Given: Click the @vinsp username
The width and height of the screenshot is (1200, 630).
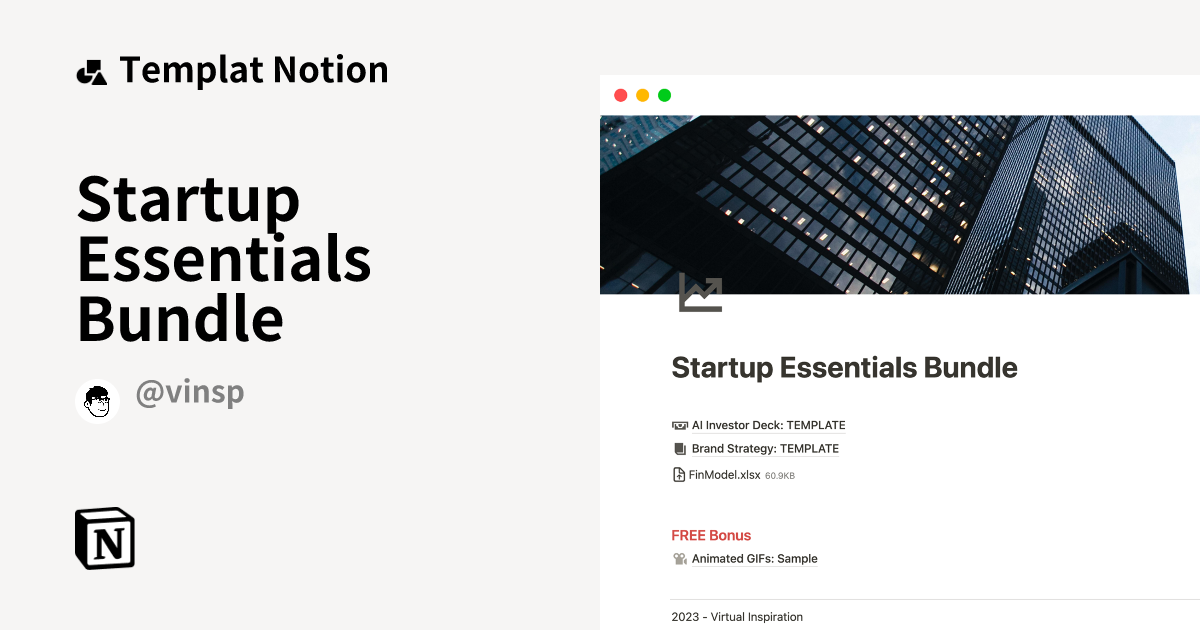Looking at the screenshot, I should point(190,392).
